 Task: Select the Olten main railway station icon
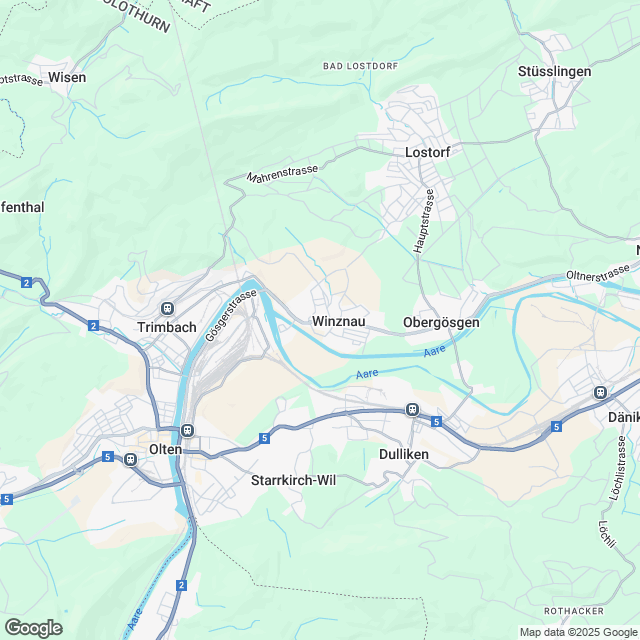pyautogui.click(x=187, y=430)
